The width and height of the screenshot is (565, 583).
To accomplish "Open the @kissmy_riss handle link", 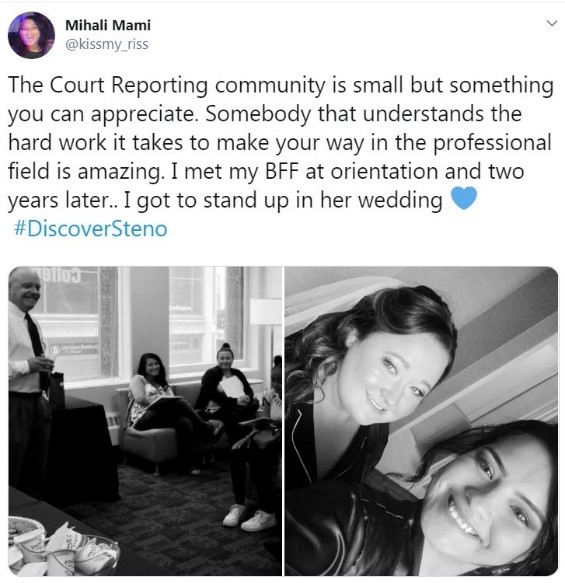I will pyautogui.click(x=107, y=44).
